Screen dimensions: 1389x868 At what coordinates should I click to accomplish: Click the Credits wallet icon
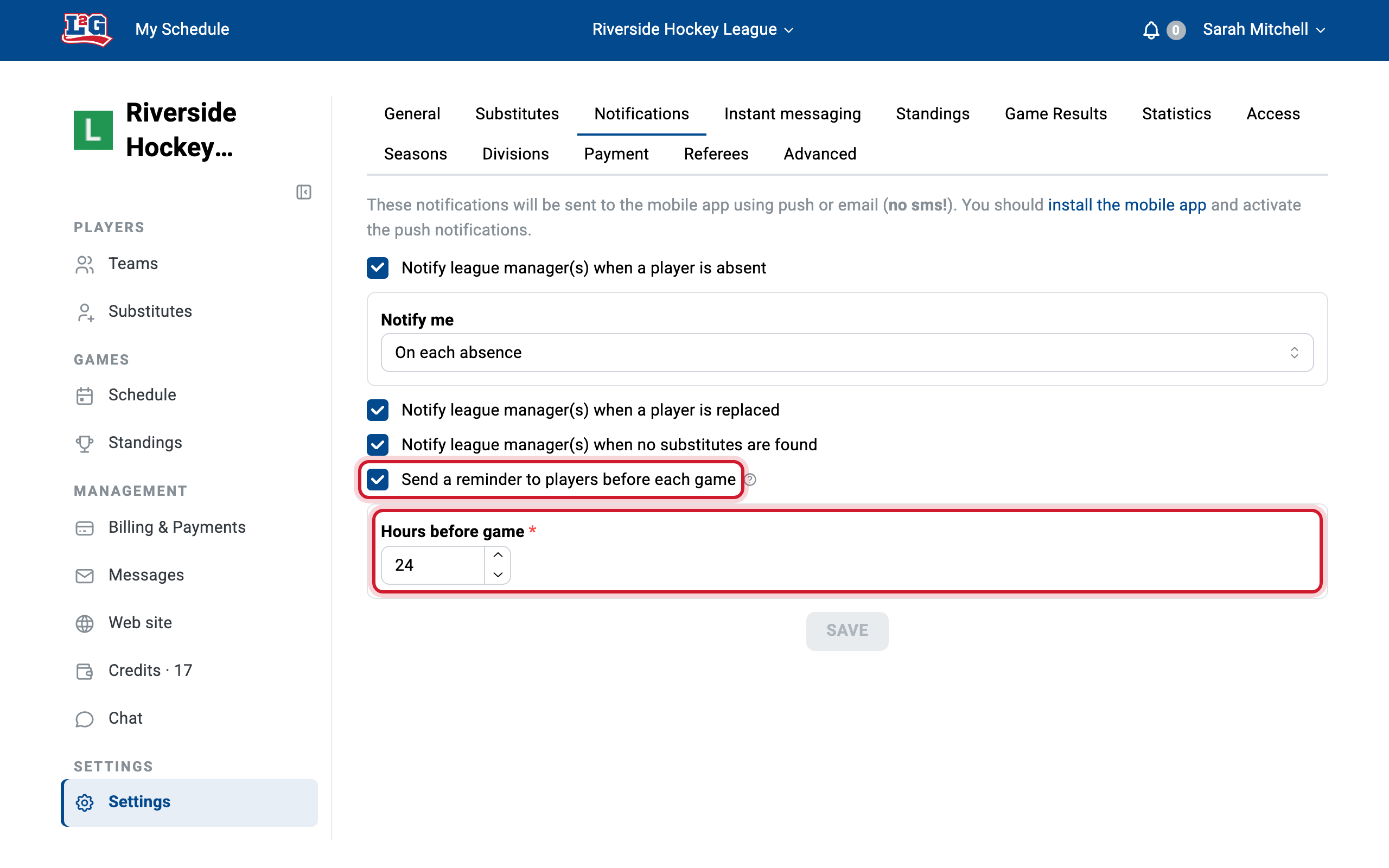(85, 671)
